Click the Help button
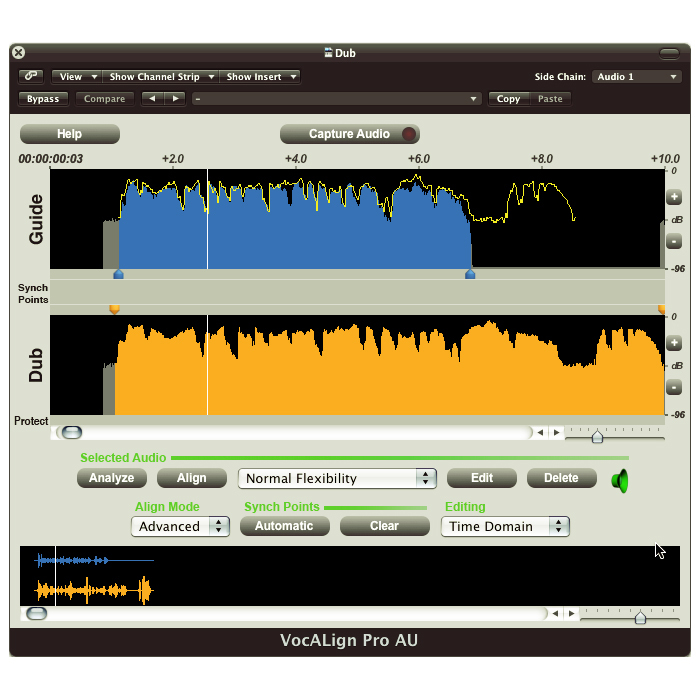 (x=70, y=134)
